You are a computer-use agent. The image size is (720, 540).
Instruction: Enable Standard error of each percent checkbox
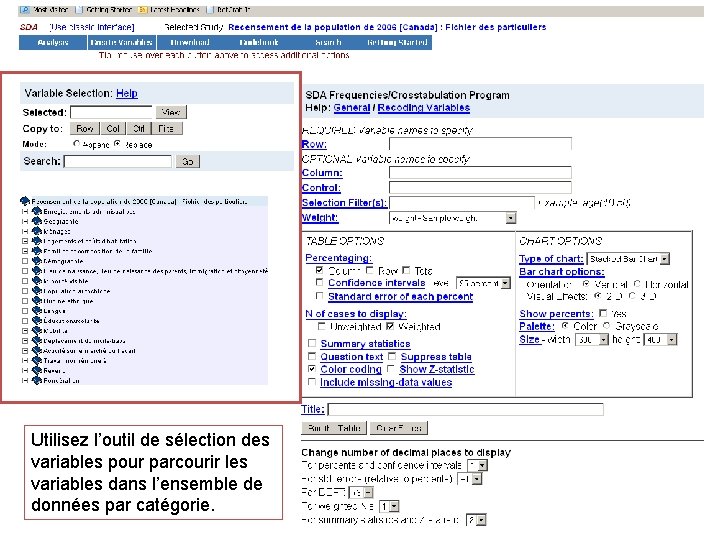pyautogui.click(x=320, y=295)
